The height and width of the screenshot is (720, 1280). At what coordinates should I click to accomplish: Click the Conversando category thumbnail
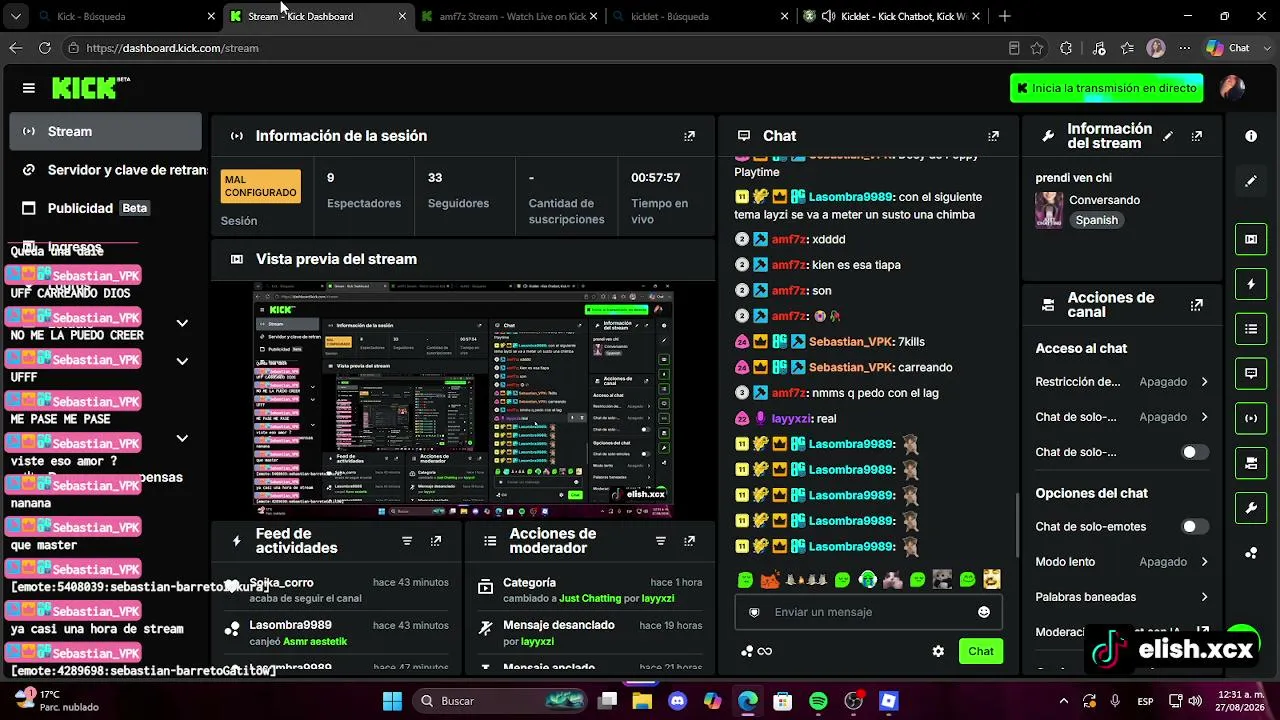[1049, 210]
